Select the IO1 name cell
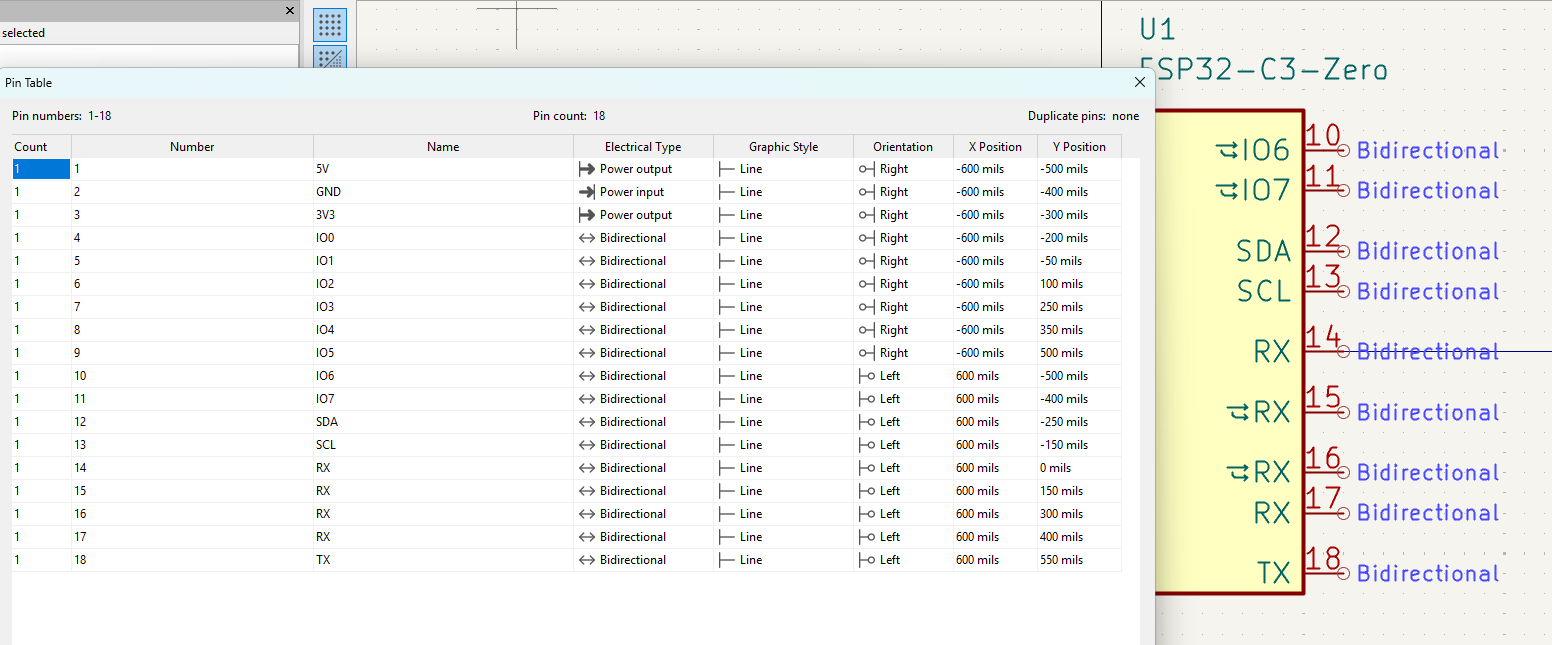Screen dimensions: 1552x645 tap(443, 261)
